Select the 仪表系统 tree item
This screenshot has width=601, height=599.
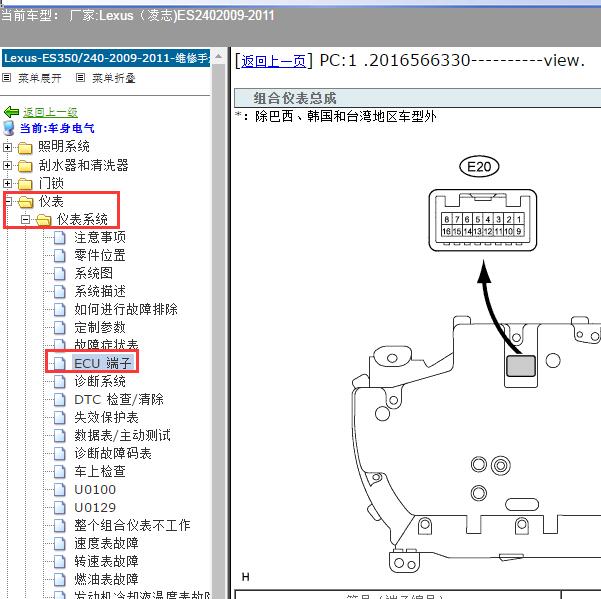click(82, 219)
